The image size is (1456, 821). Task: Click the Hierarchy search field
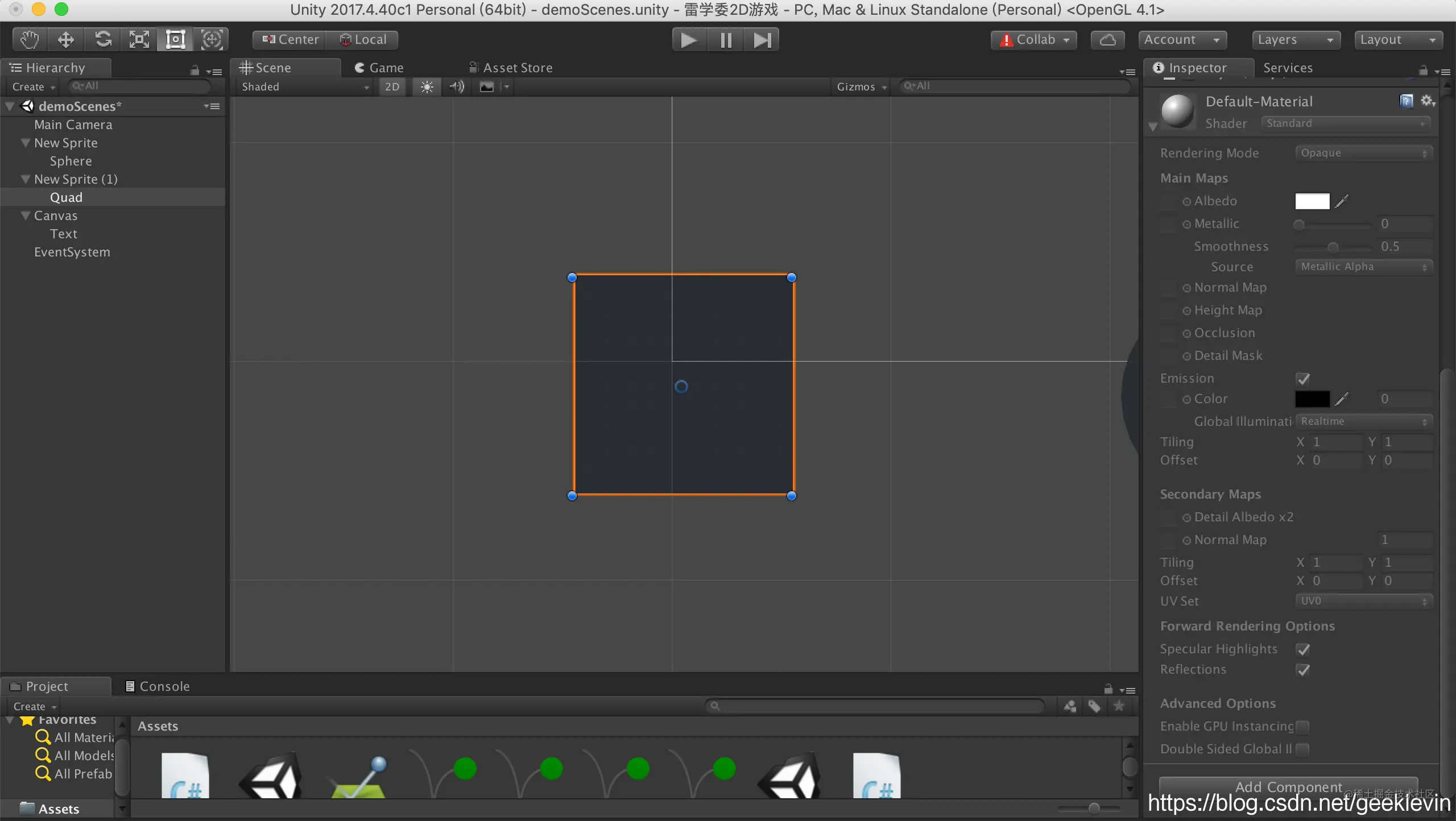coord(140,86)
